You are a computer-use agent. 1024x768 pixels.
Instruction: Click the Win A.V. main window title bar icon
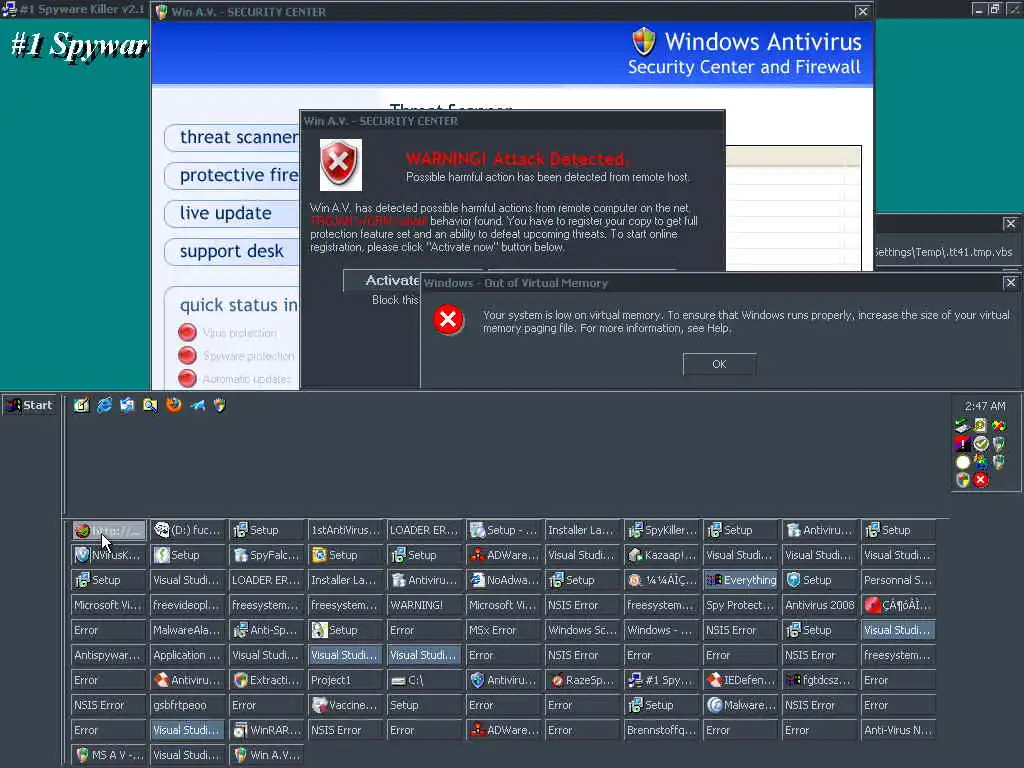pos(161,12)
